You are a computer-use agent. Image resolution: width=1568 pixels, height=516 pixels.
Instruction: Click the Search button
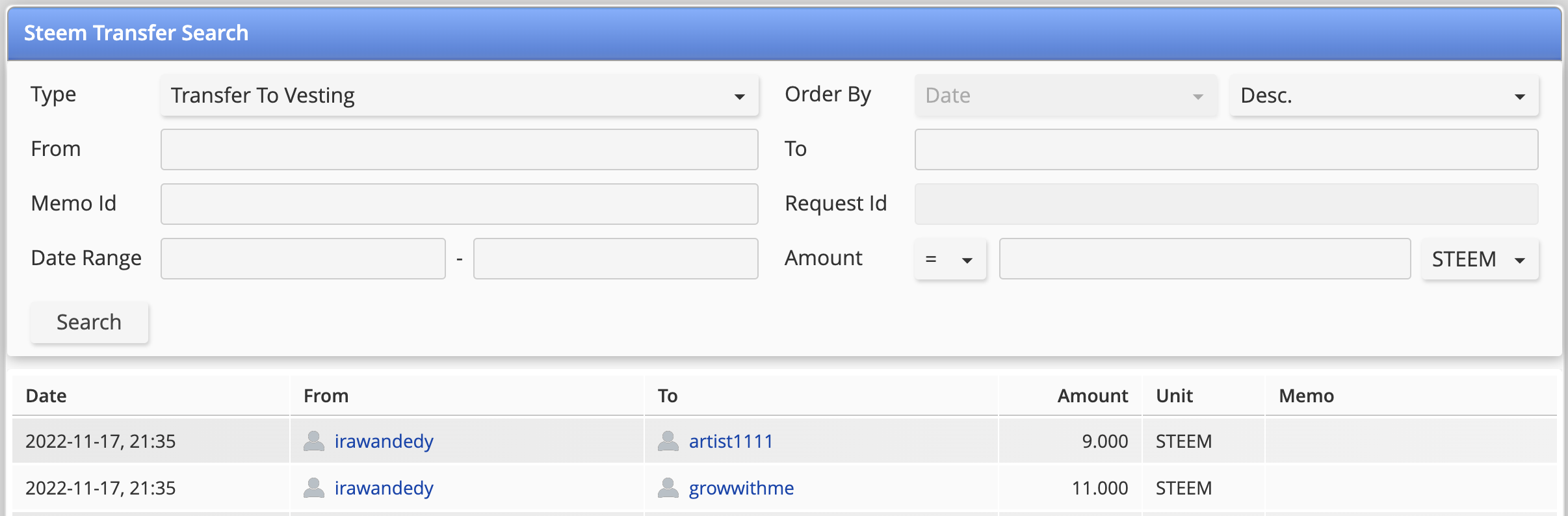coord(90,322)
